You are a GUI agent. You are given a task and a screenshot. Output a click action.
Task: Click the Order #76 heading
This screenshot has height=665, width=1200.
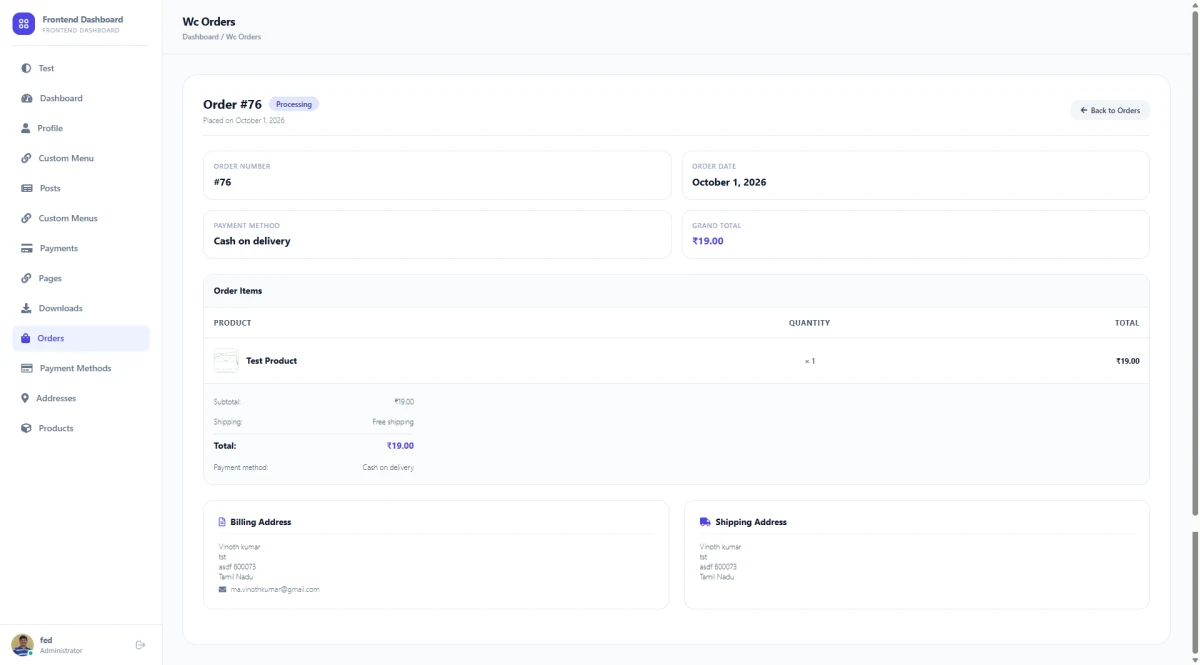(232, 104)
